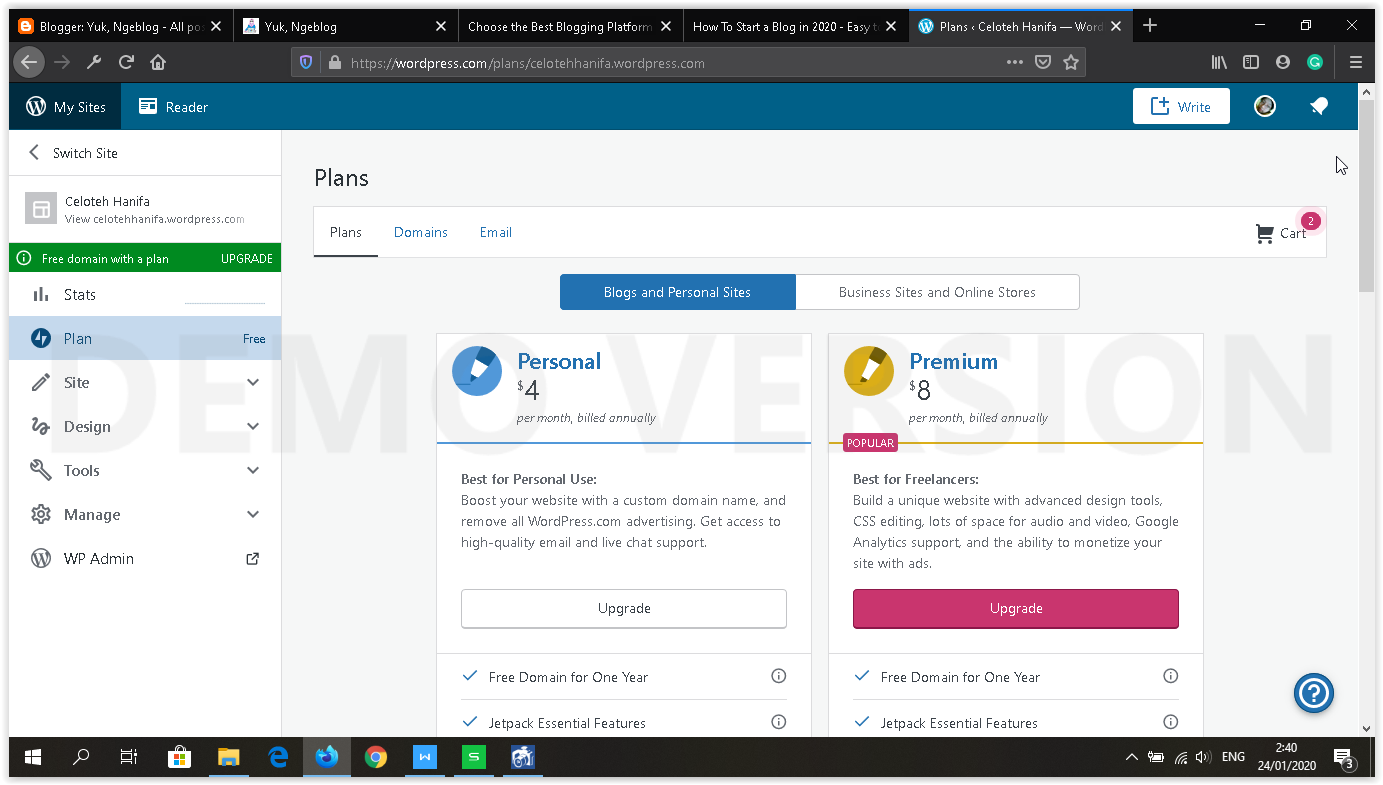This screenshot has width=1383, height=785.
Task: Switch to Blogger Yuk, Ngeblog browser tab
Action: click(x=120, y=26)
